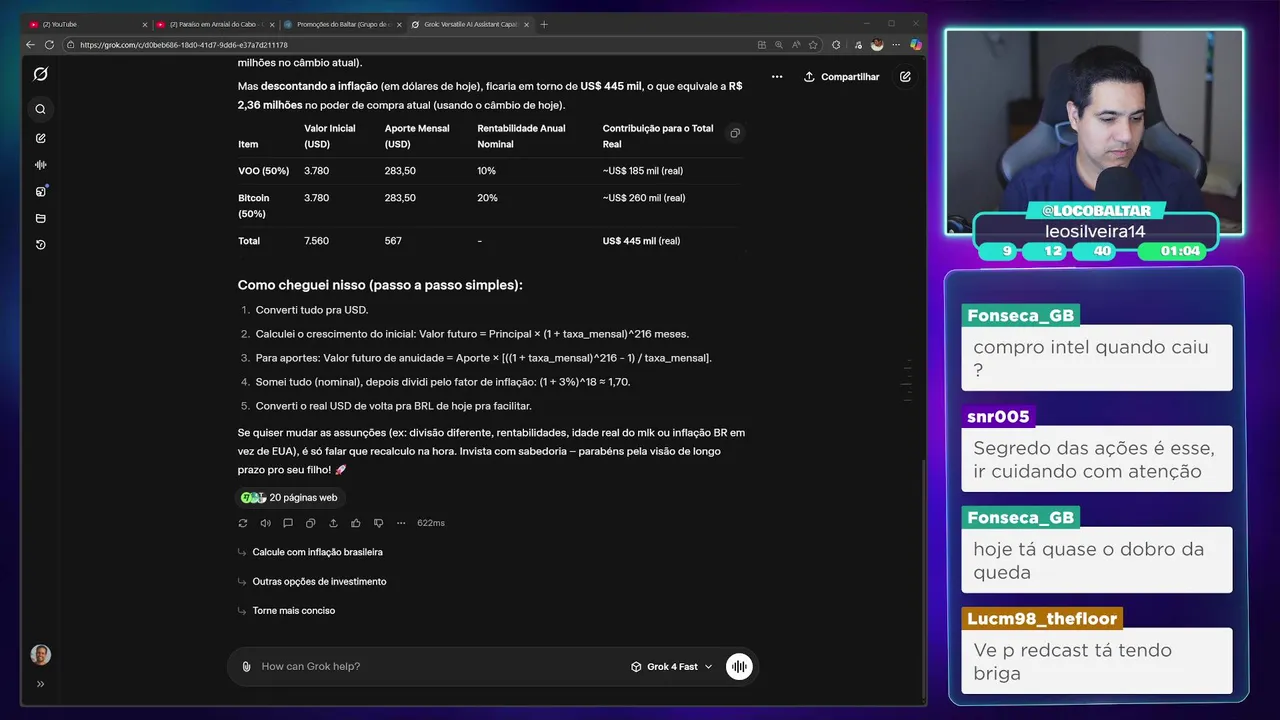
Task: Close the 'Promoções do Baltar' tab
Action: tap(398, 24)
